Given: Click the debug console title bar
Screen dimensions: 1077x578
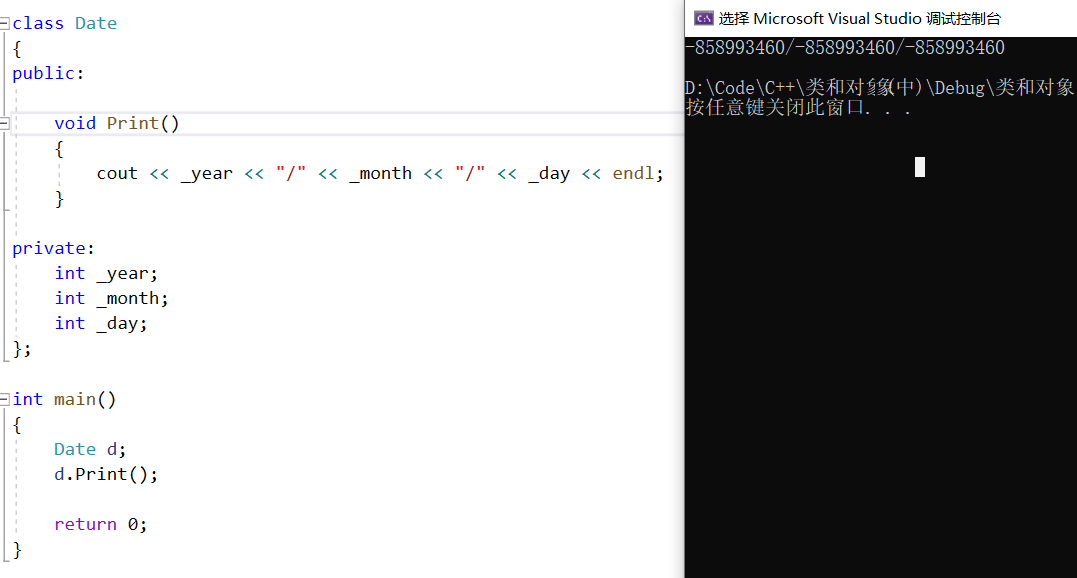Looking at the screenshot, I should tap(880, 16).
